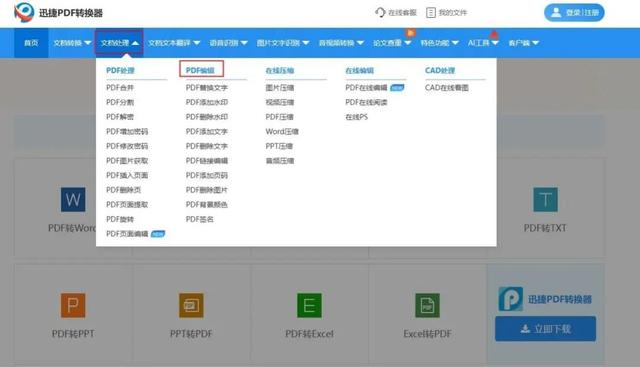
Task: Click the 我的文件 document icon
Action: click(x=431, y=13)
